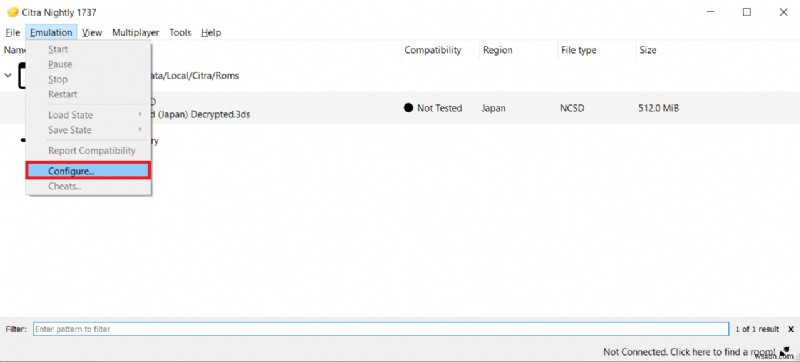Click the black Not Tested status dot

click(408, 108)
